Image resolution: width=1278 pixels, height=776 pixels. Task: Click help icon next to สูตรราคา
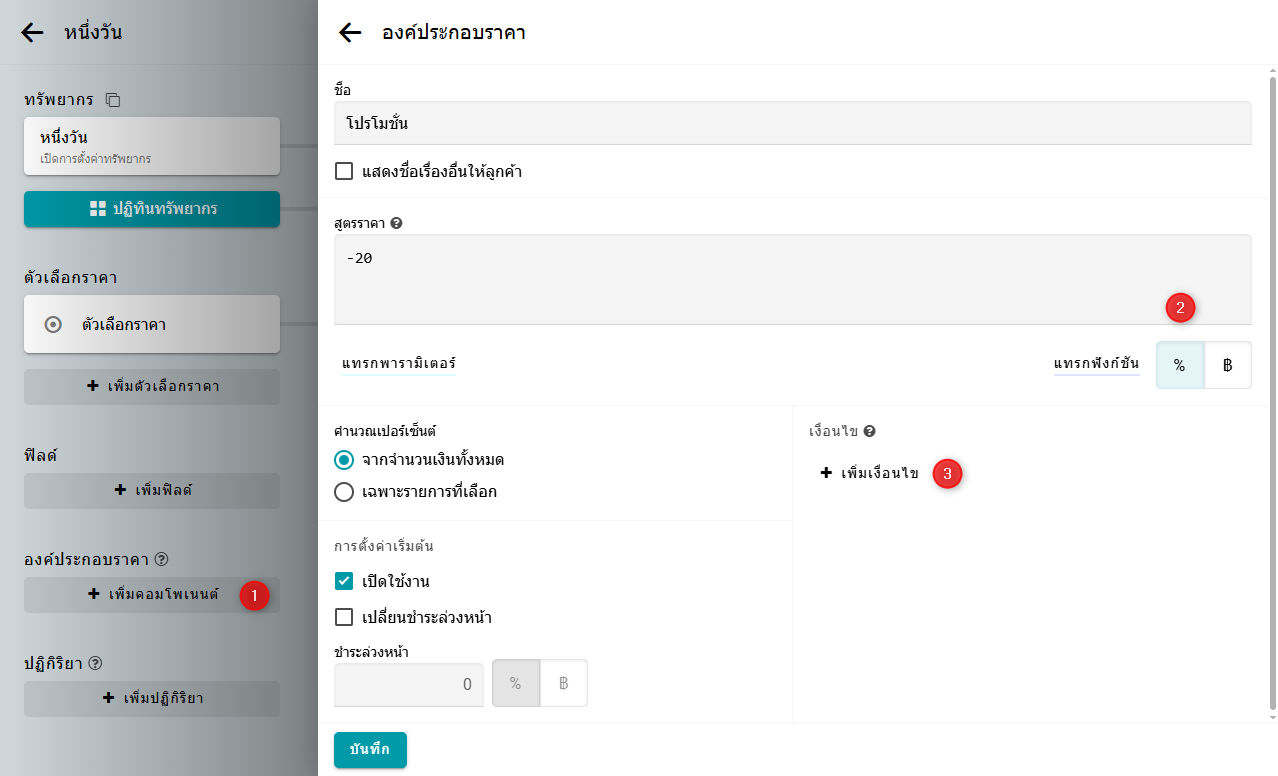(x=397, y=223)
